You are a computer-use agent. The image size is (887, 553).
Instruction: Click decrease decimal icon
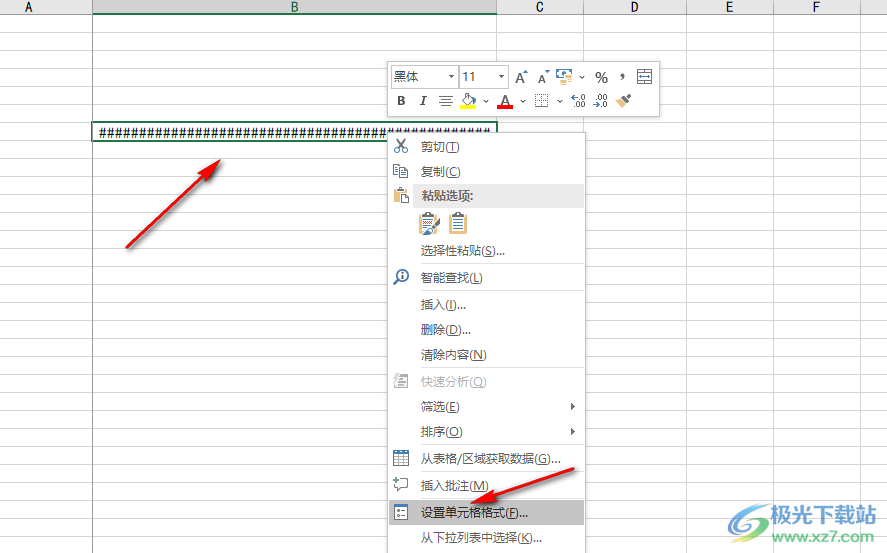(x=600, y=101)
